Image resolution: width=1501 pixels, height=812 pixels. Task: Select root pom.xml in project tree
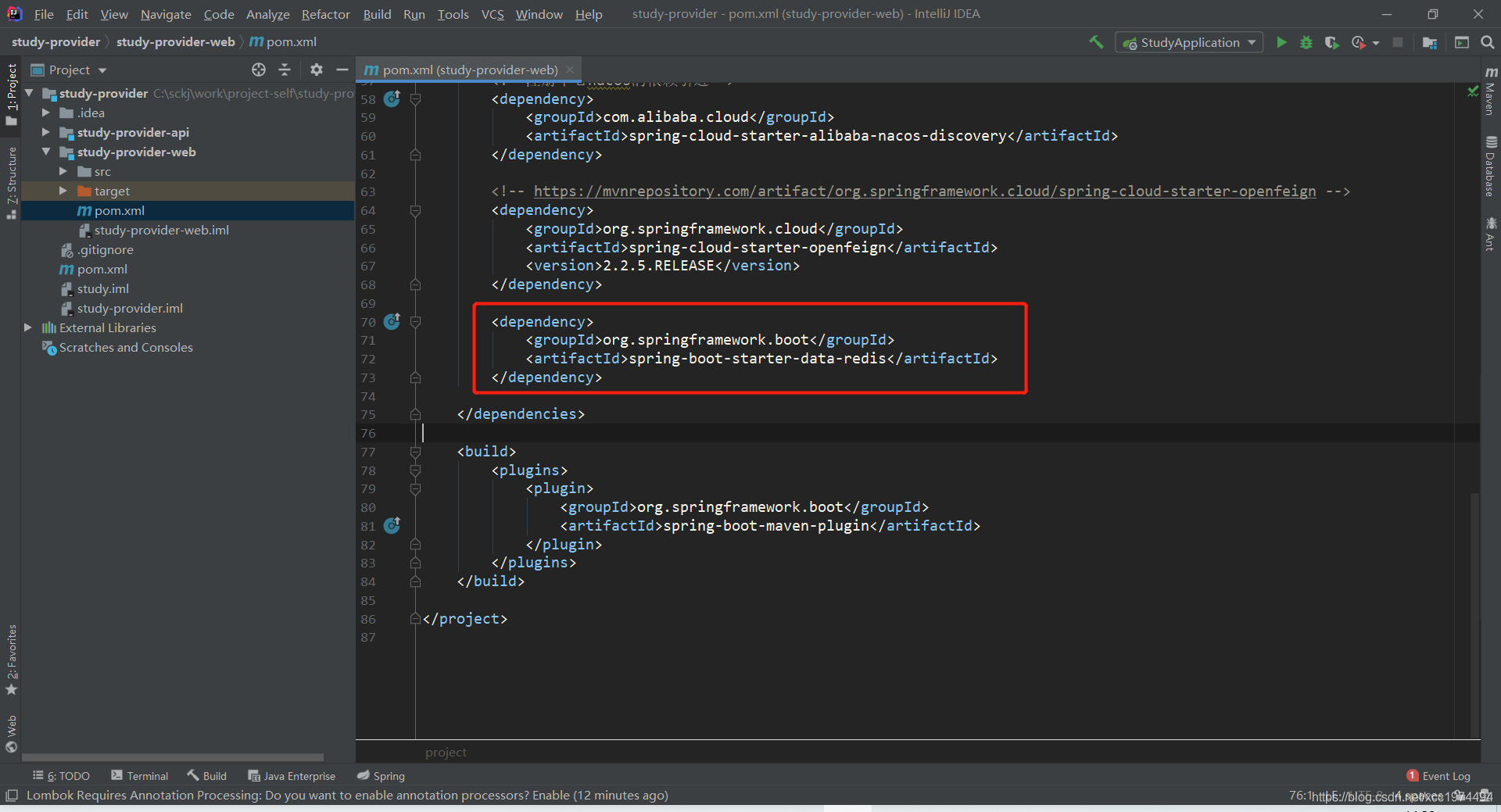(102, 269)
